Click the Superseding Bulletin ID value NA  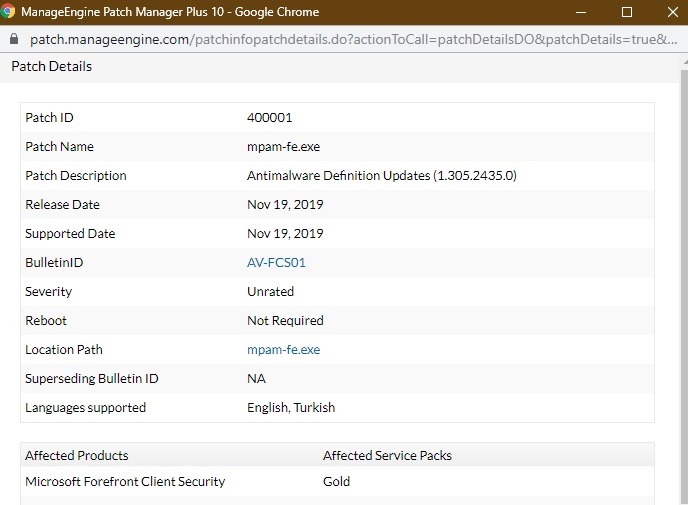pyautogui.click(x=256, y=378)
